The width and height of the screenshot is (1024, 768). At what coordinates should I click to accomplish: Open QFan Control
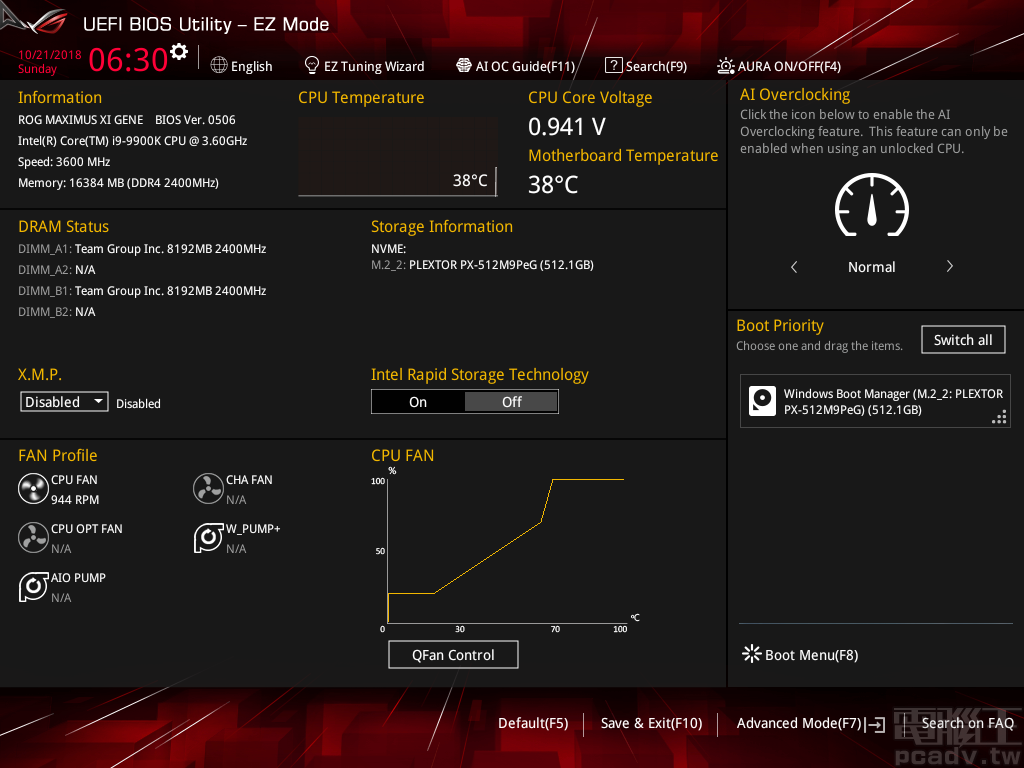coord(453,655)
